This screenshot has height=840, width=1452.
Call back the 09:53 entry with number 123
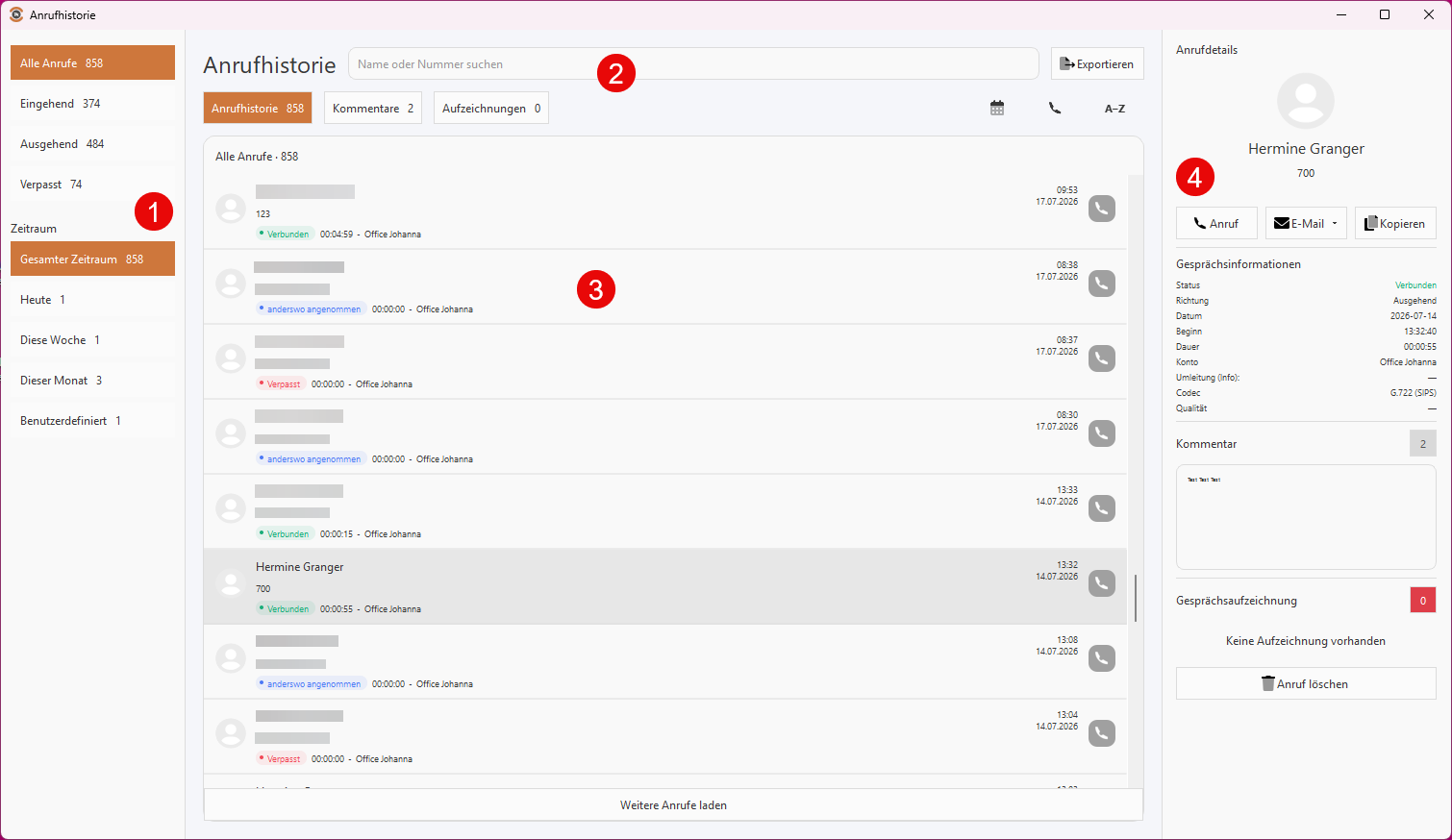pos(1102,209)
